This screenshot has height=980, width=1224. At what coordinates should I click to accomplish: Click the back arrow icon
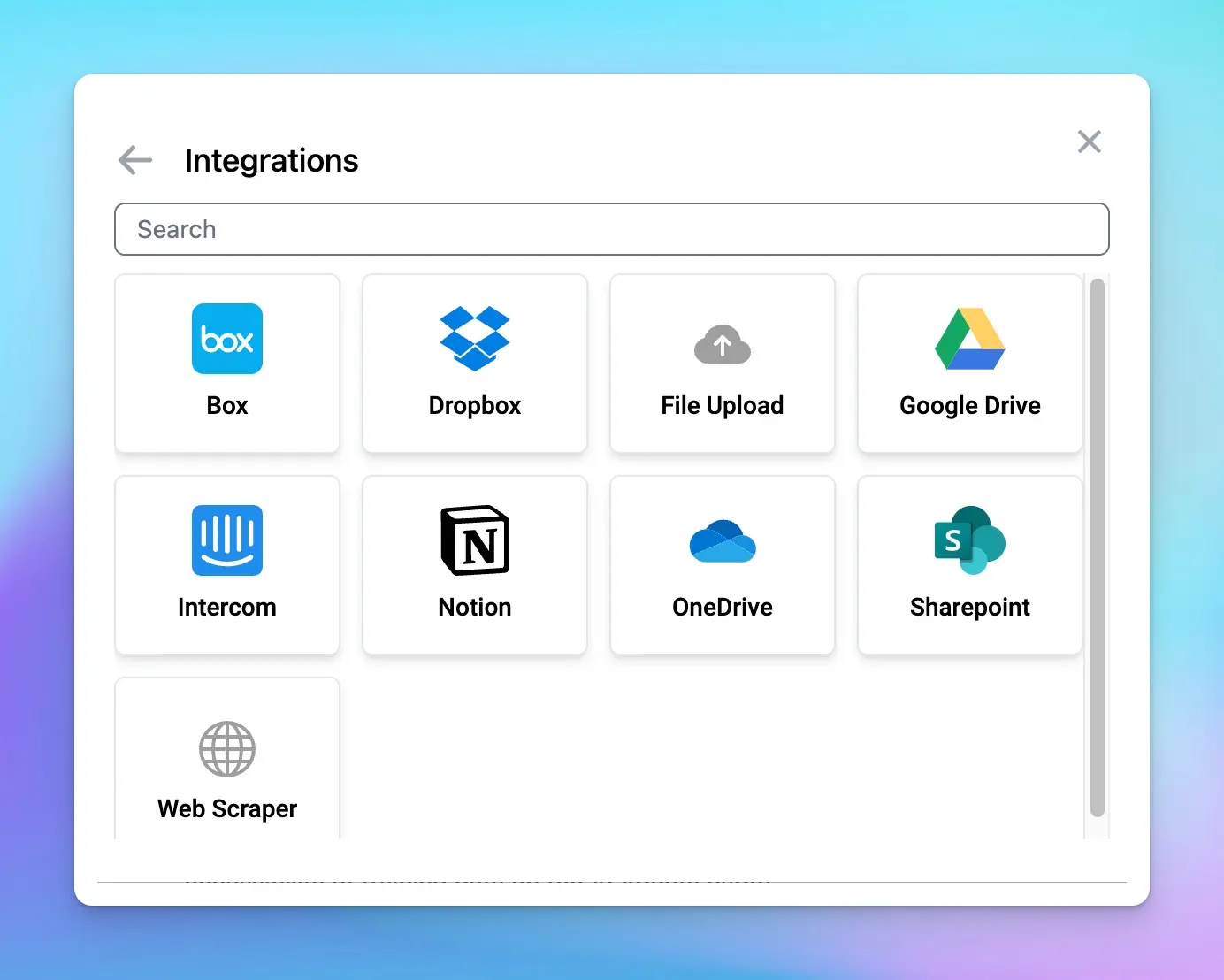click(x=134, y=160)
